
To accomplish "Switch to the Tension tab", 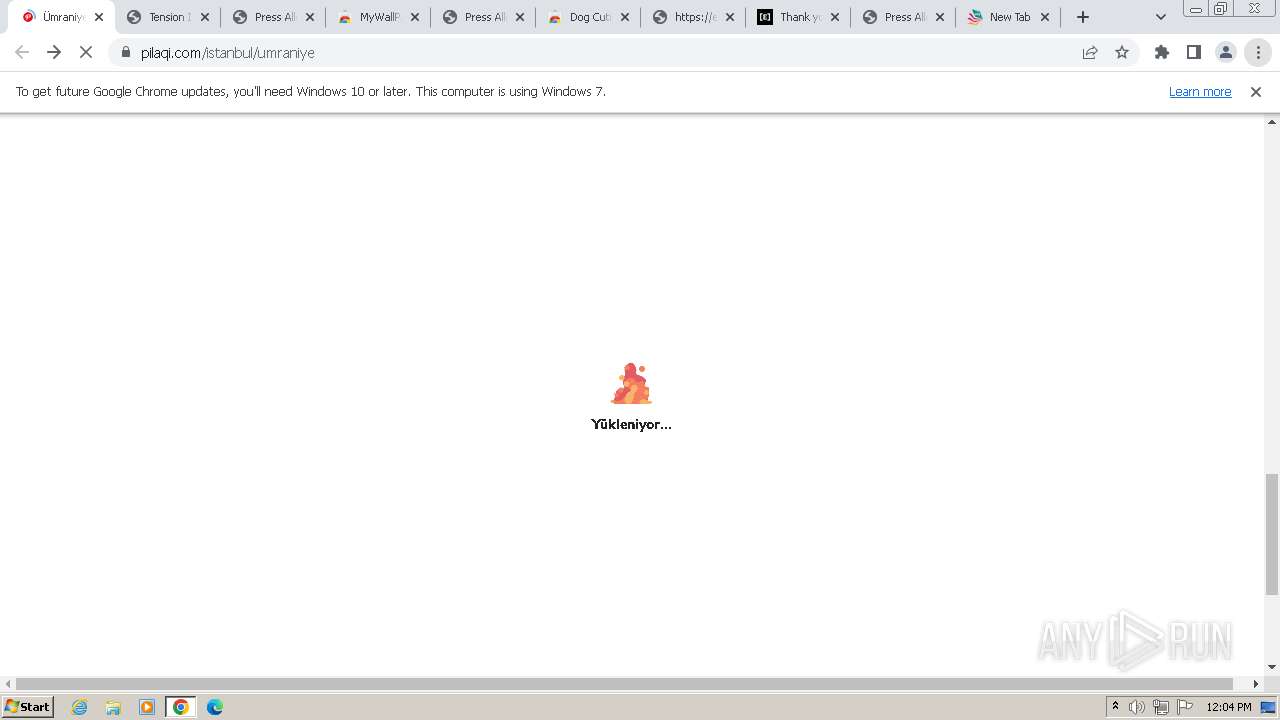I will (x=168, y=17).
